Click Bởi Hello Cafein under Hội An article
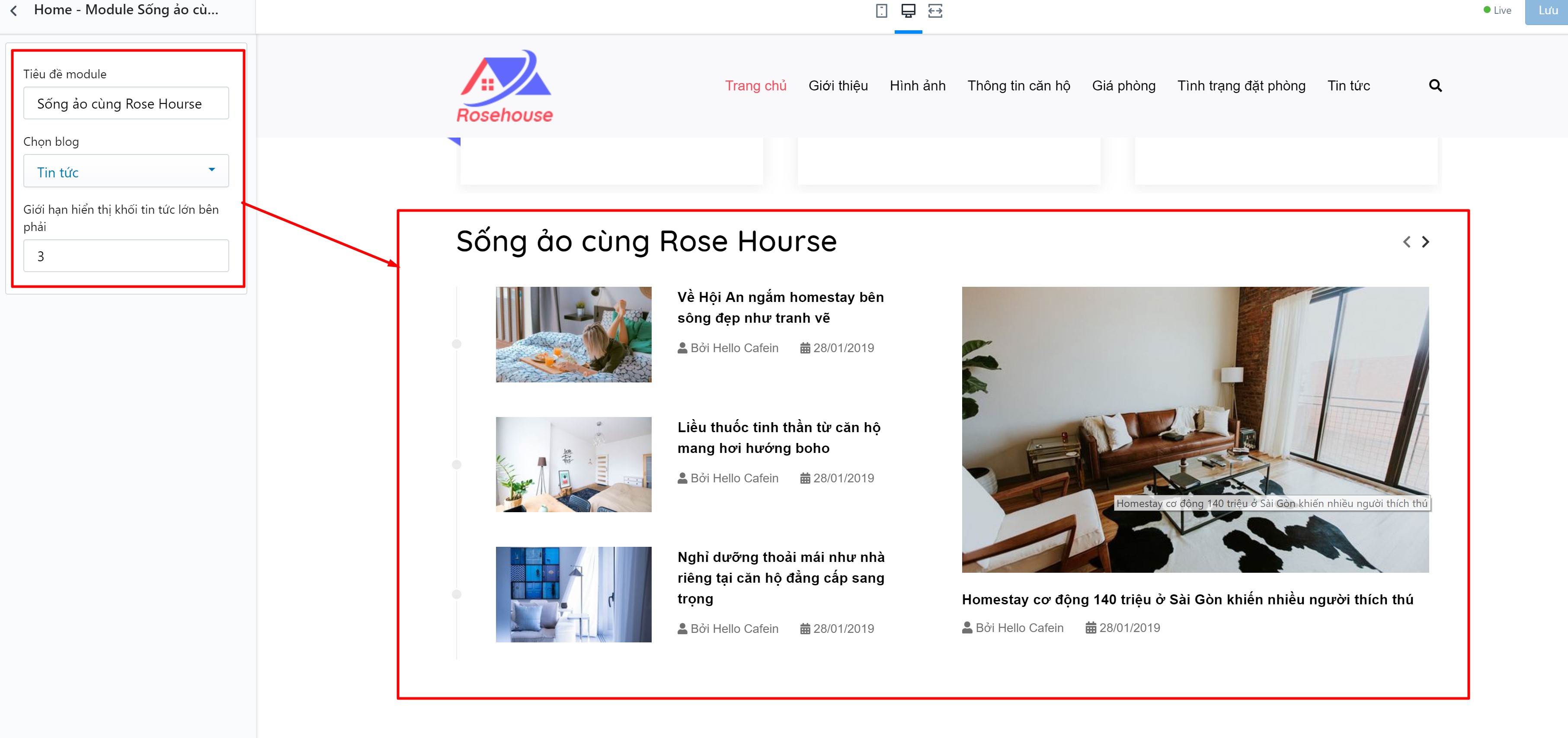The height and width of the screenshot is (738, 1568). [728, 348]
